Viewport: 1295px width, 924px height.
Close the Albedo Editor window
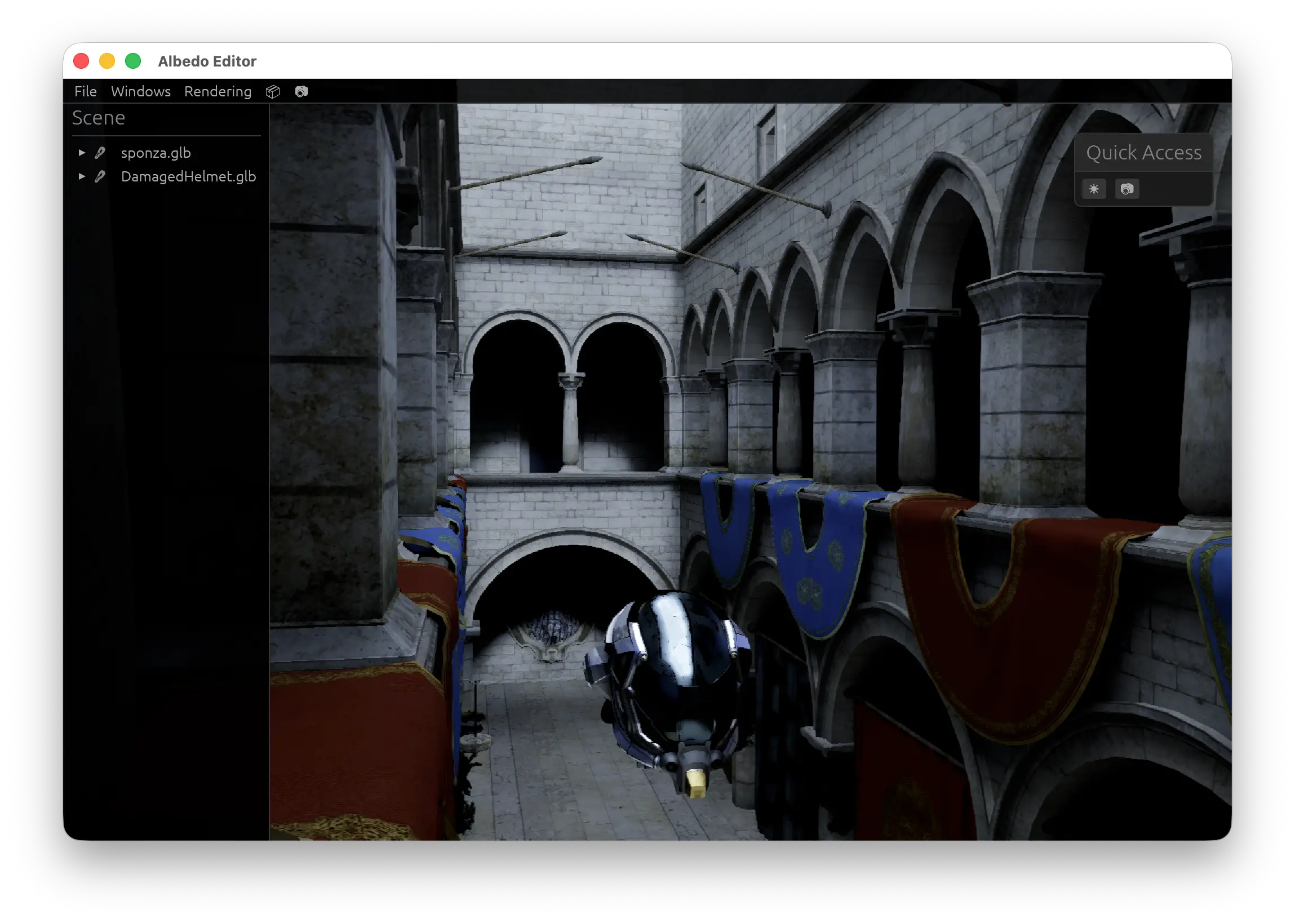click(x=81, y=61)
